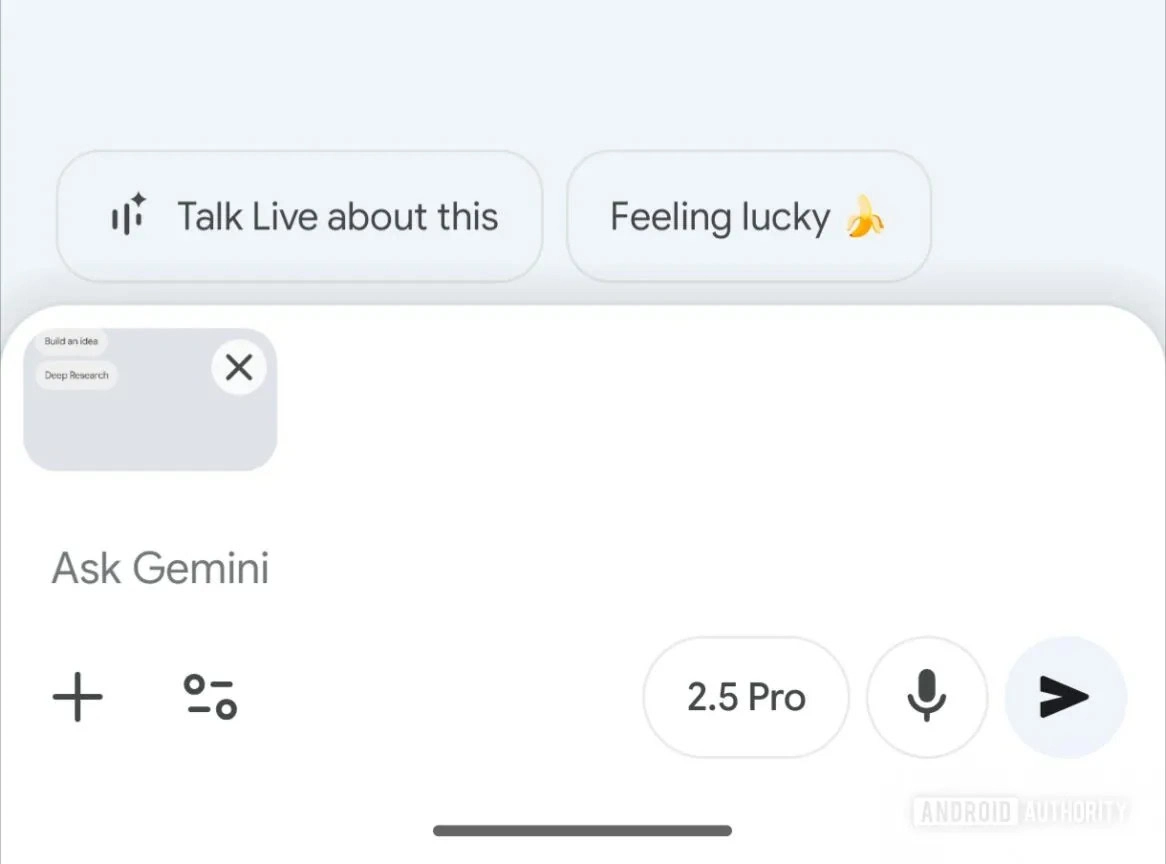Image resolution: width=1166 pixels, height=864 pixels.
Task: Expand tool options from the tune control
Action: pos(209,697)
